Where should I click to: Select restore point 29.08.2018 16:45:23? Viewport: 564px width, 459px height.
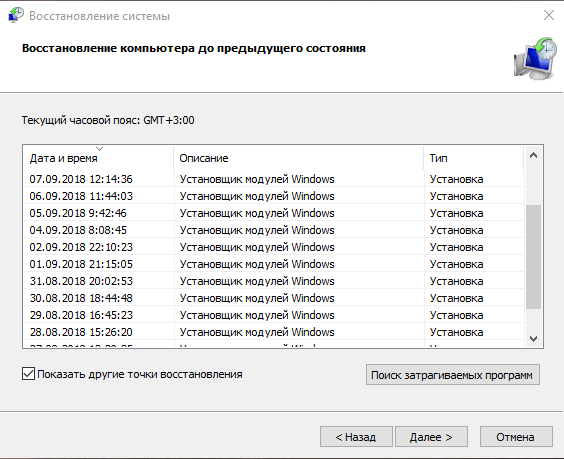click(x=274, y=315)
